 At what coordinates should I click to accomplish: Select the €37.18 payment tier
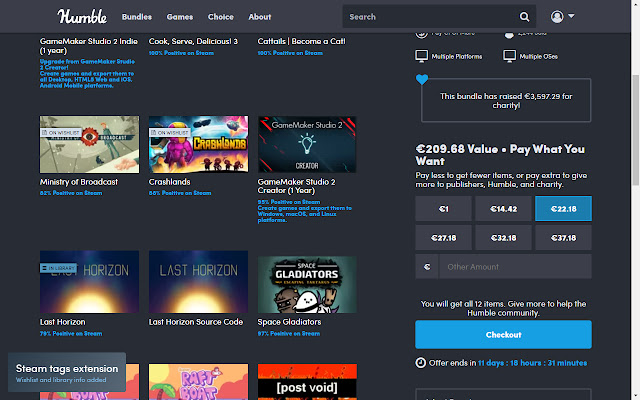[563, 238]
